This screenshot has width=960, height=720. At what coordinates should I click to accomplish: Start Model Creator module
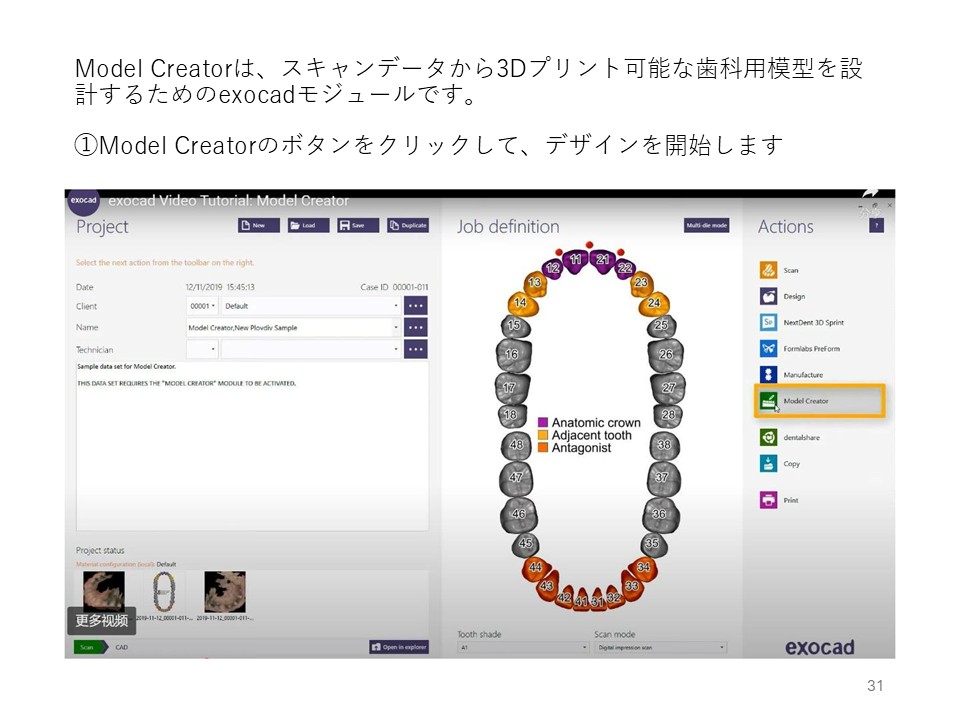(769, 401)
